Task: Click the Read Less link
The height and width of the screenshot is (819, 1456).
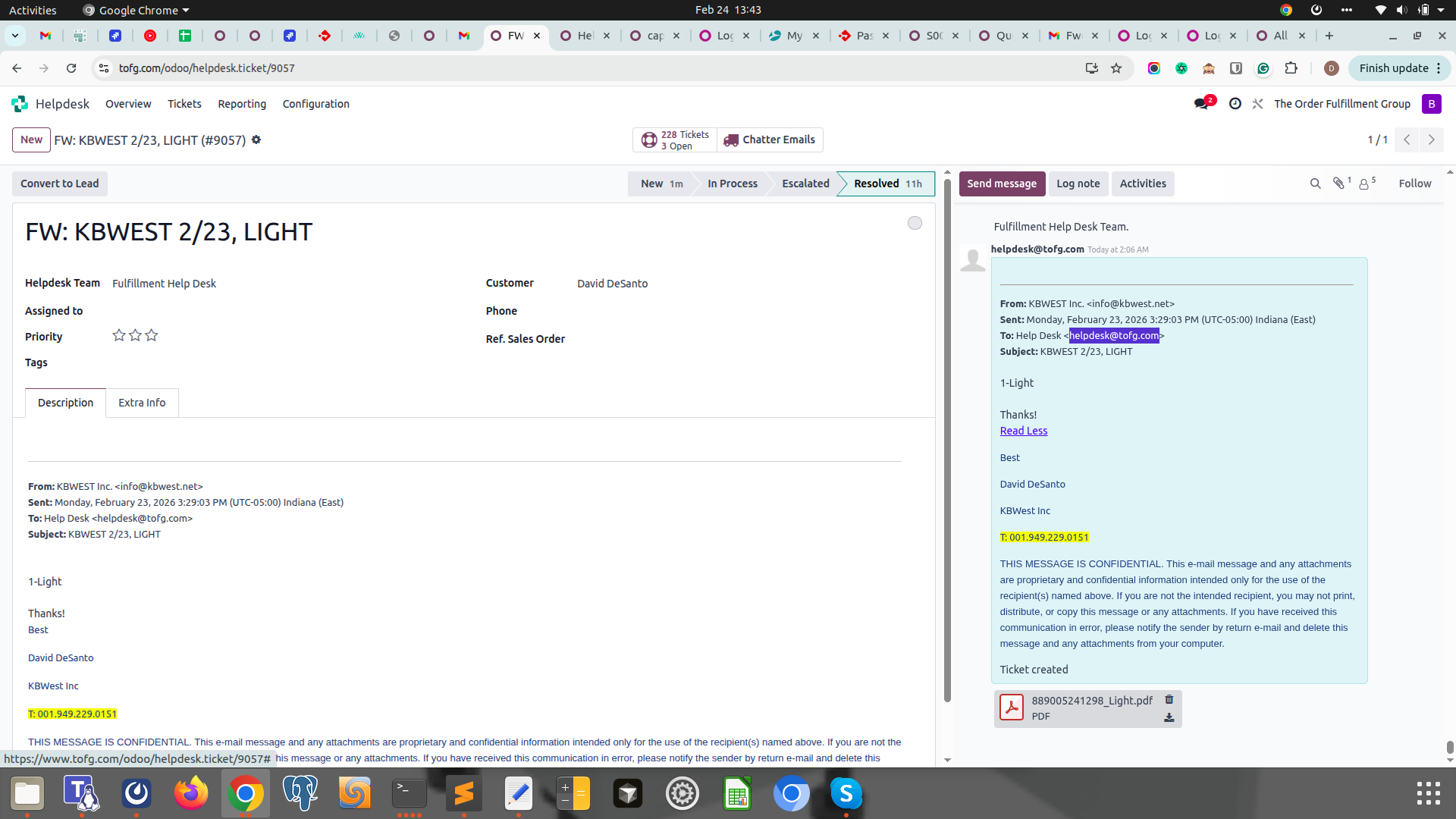Action: point(1023,431)
